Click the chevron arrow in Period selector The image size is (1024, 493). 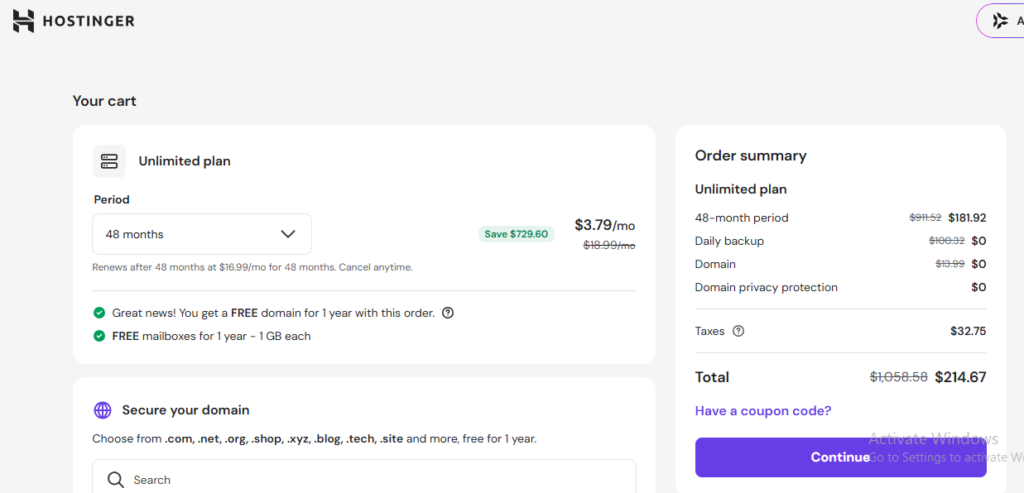coord(288,234)
